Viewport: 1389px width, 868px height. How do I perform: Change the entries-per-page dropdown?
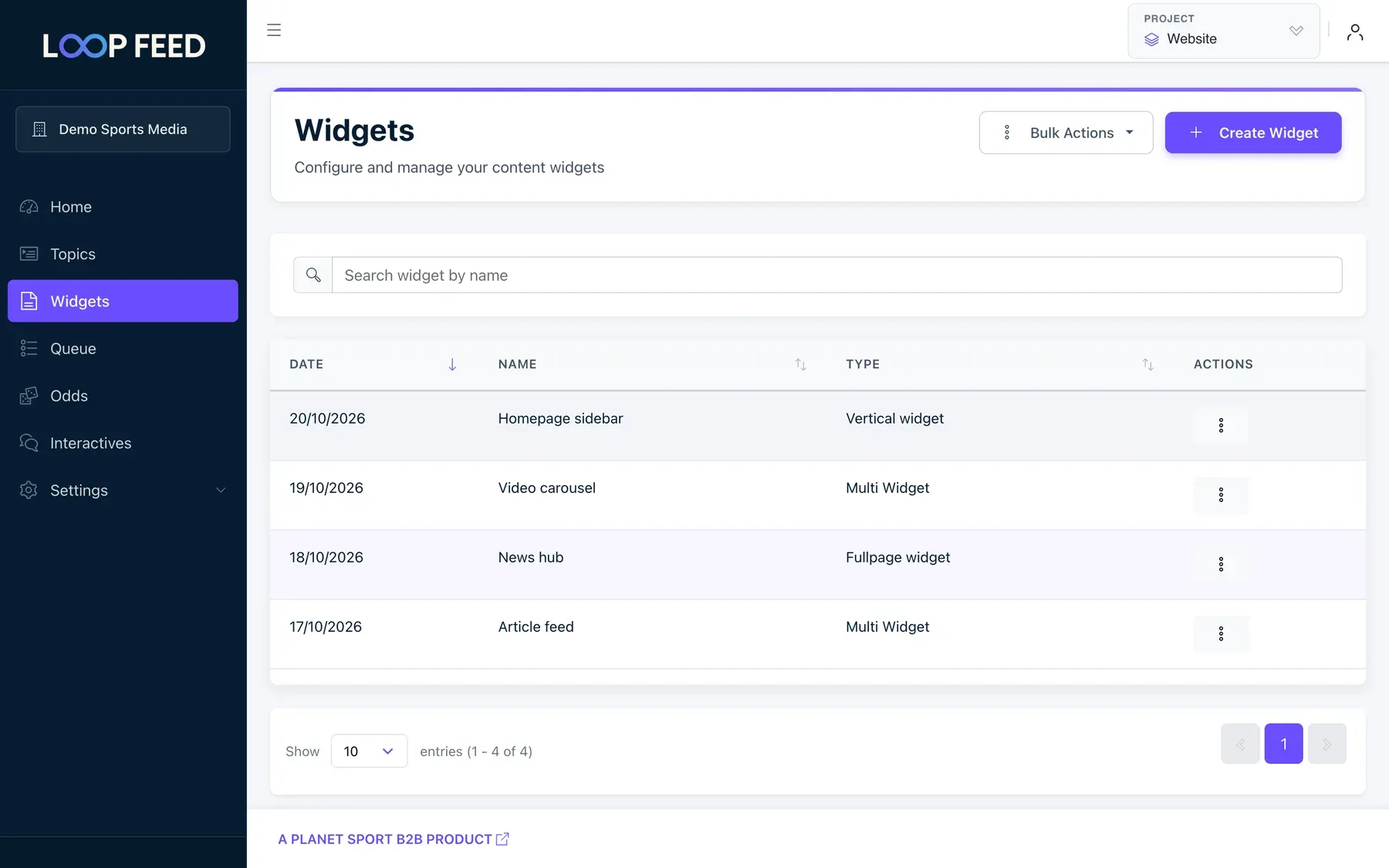tap(369, 751)
